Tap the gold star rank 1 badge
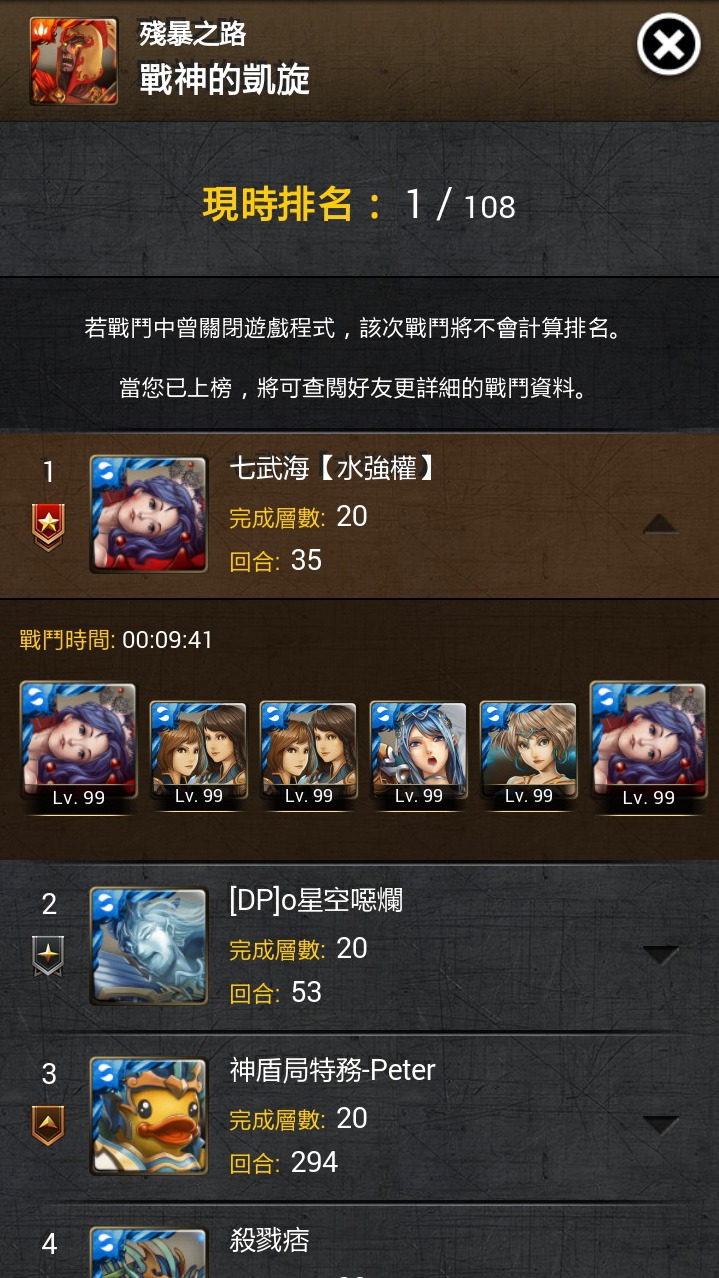719x1278 pixels. pos(48,527)
